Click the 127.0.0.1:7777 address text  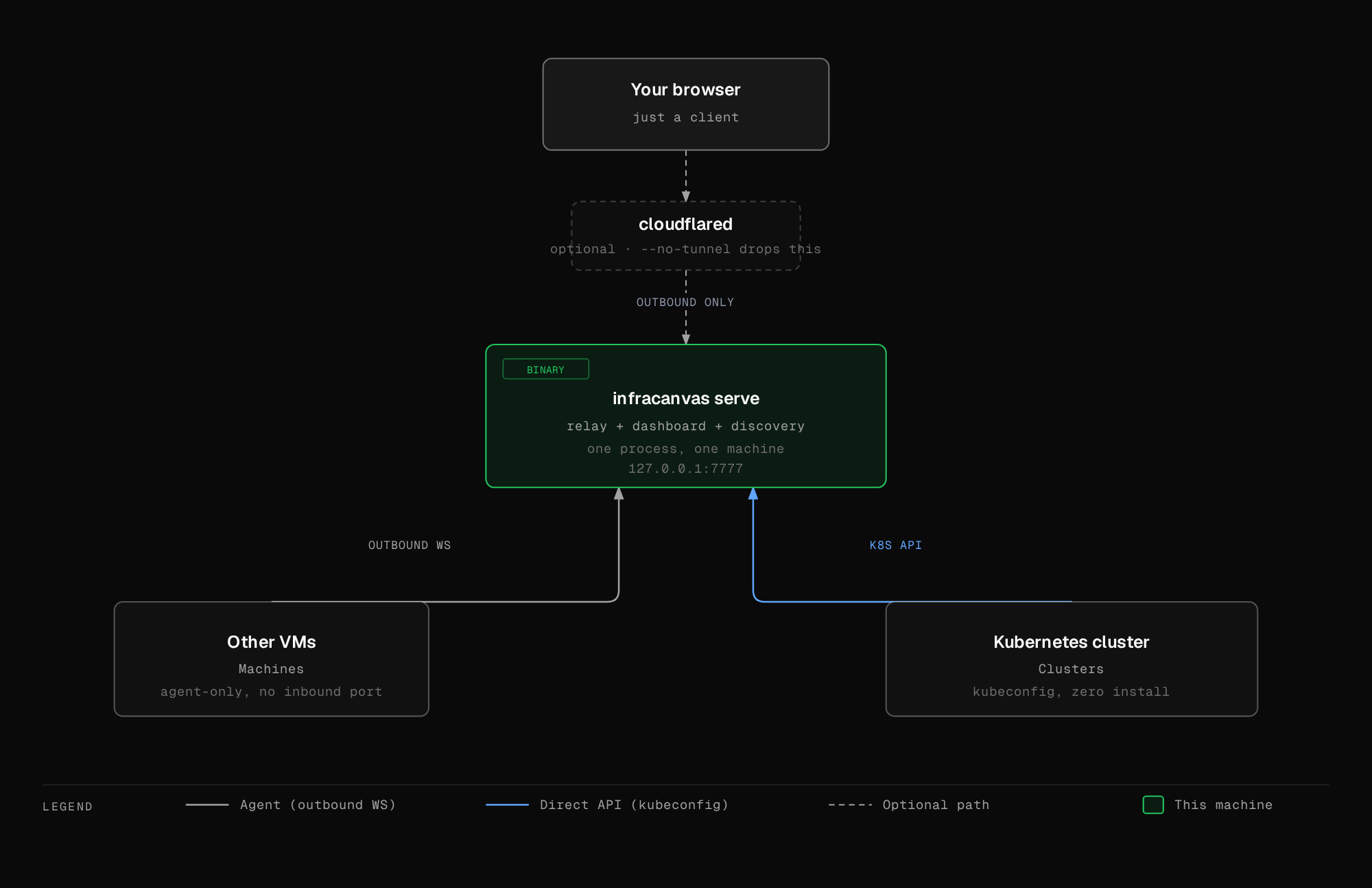[685, 469]
